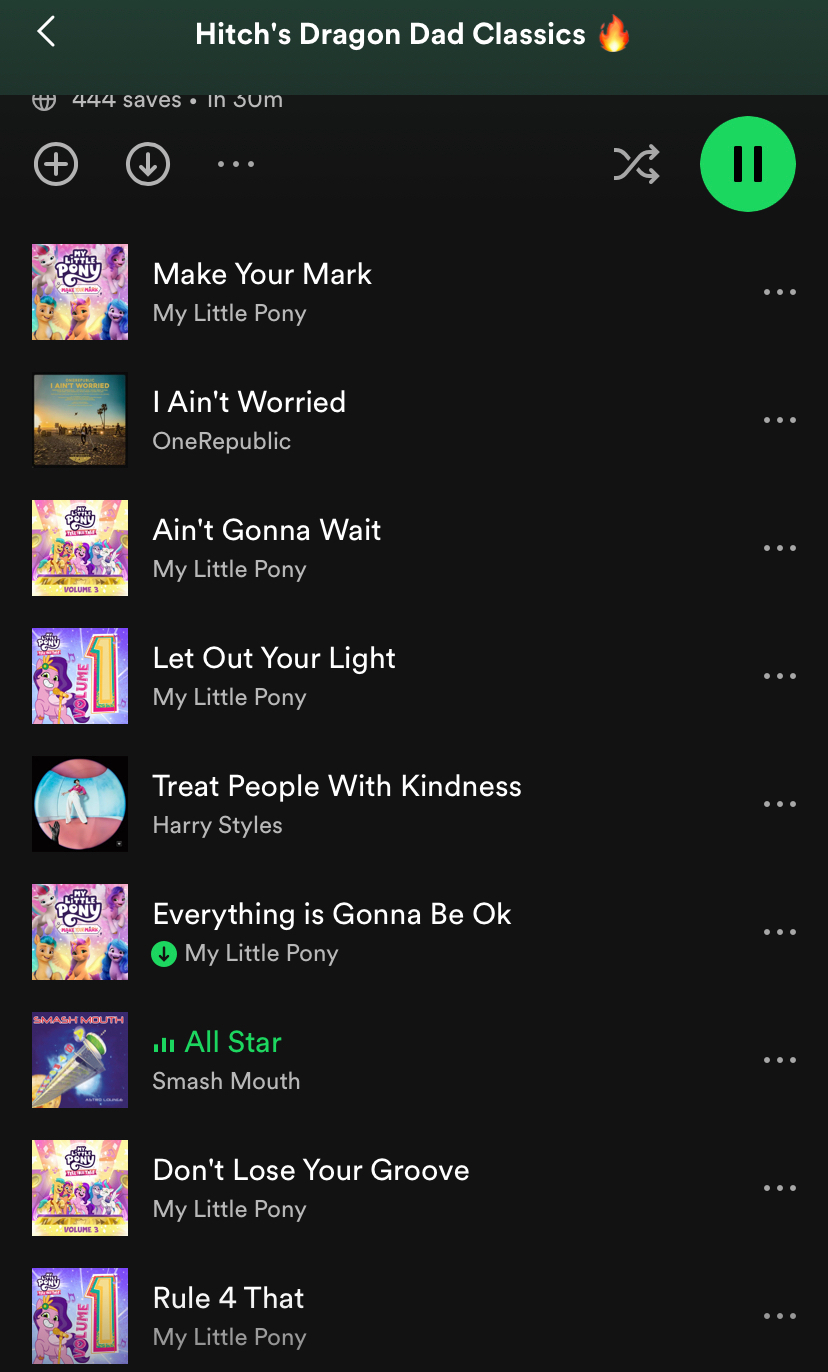Download the playlist with the arrow icon

pos(148,164)
